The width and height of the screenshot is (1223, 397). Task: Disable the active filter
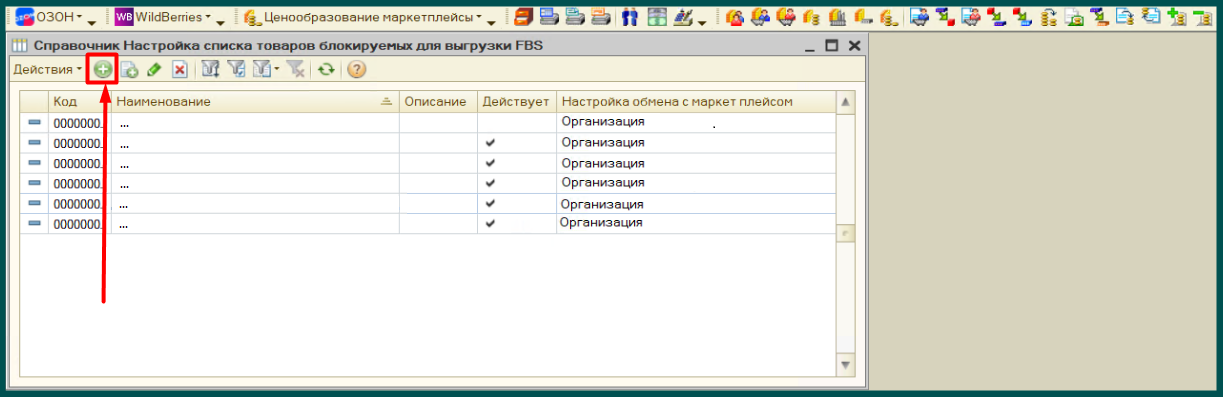pyautogui.click(x=296, y=69)
